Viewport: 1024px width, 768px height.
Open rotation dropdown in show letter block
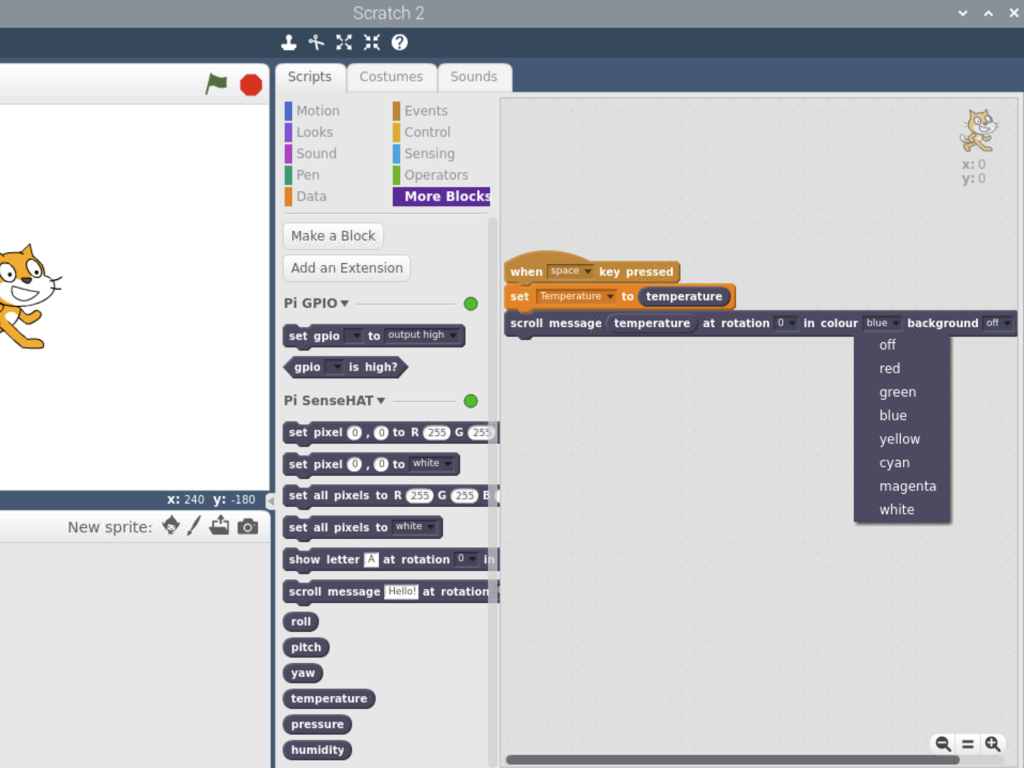point(466,559)
